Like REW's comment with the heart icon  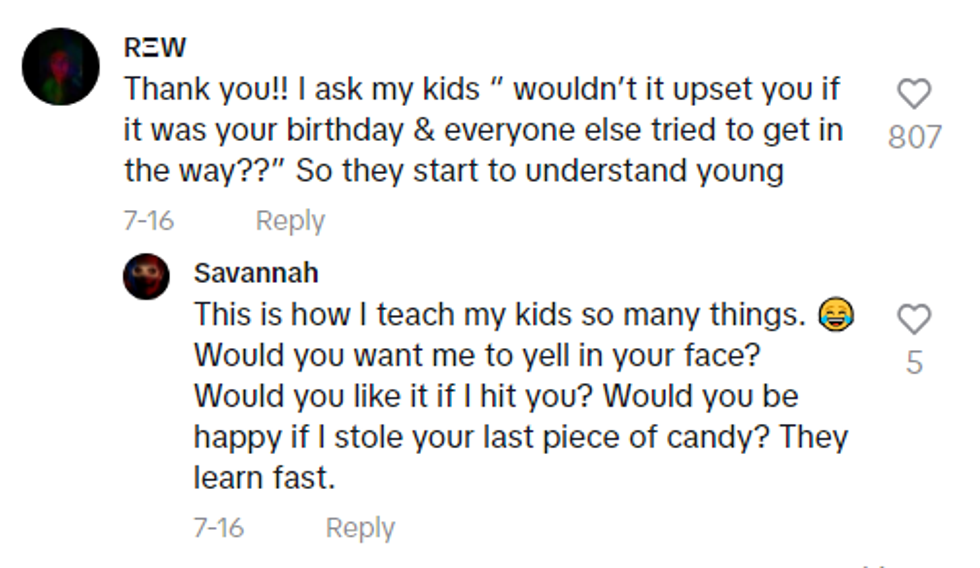[x=914, y=94]
